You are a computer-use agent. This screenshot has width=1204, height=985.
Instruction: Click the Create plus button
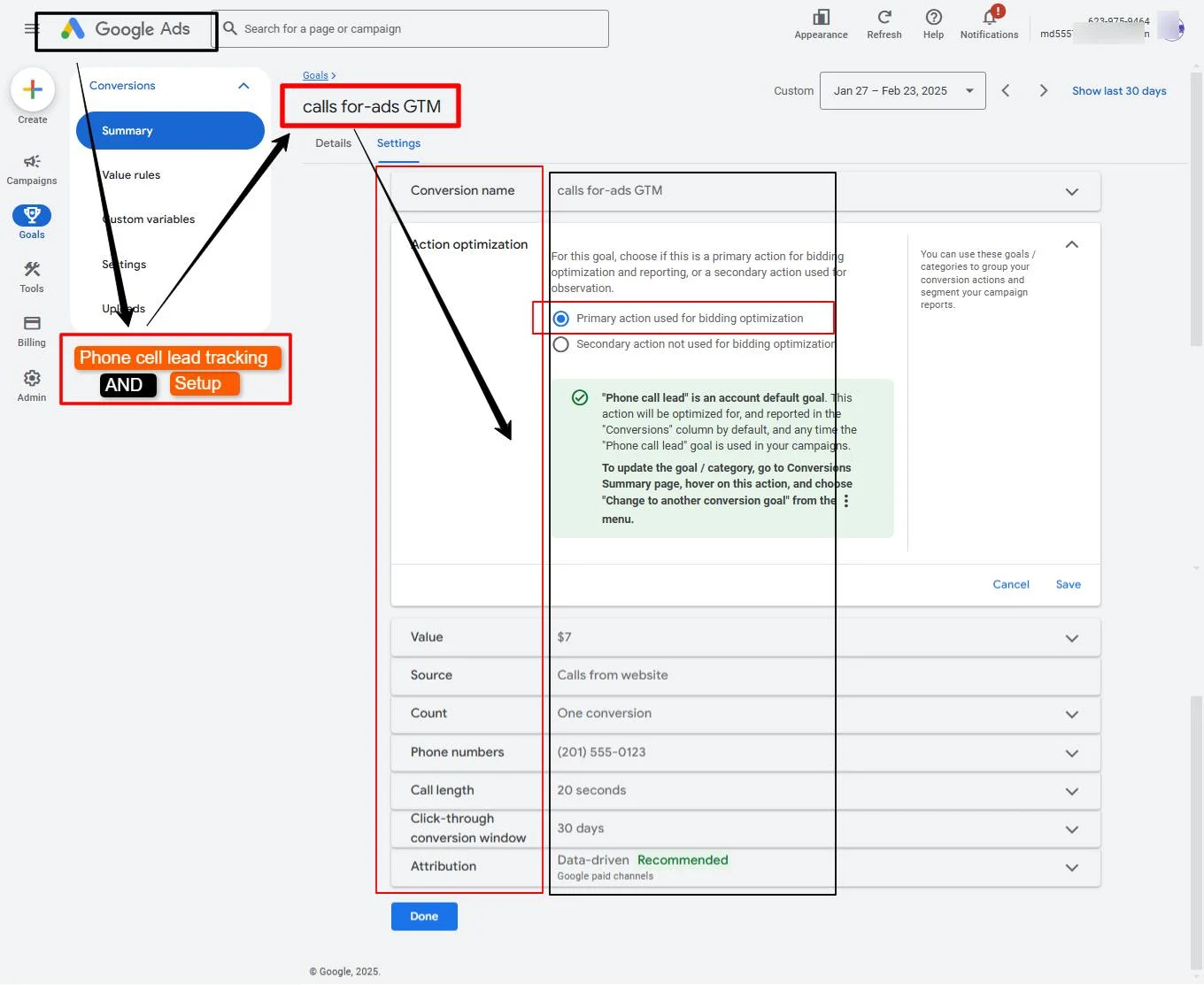[x=33, y=89]
